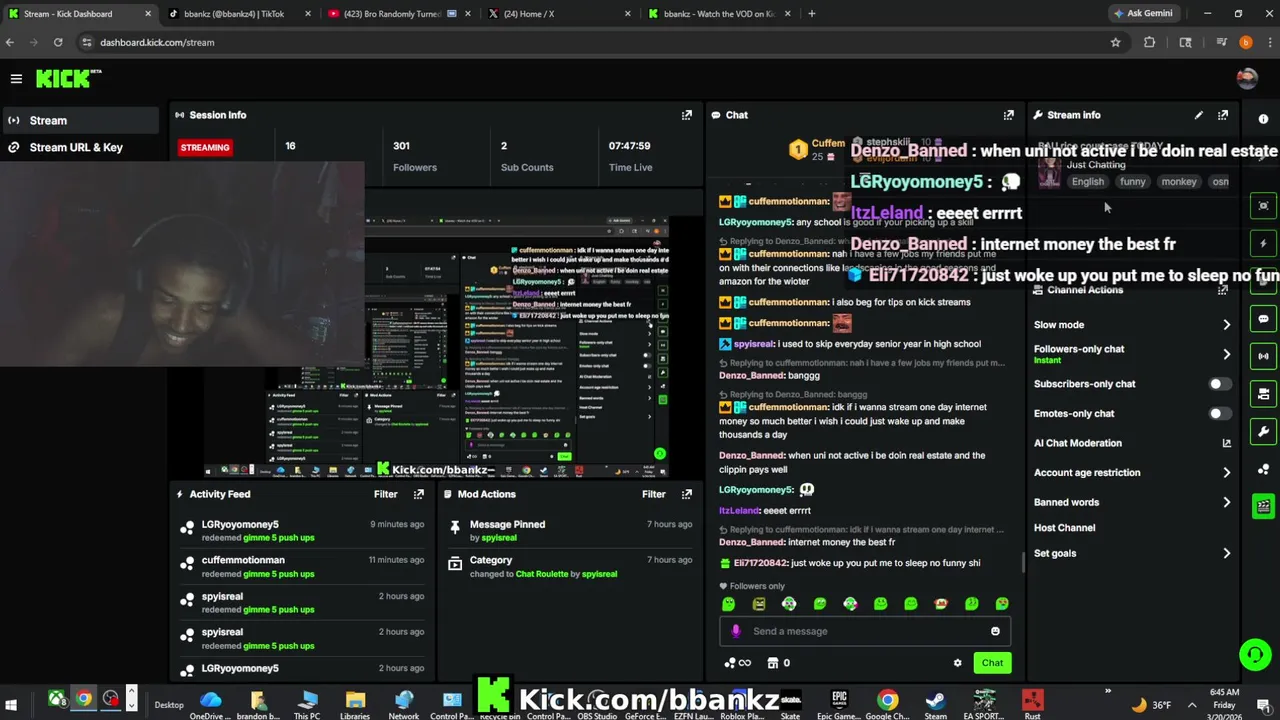
Task: Click the Kick logo in the header
Action: 68,78
